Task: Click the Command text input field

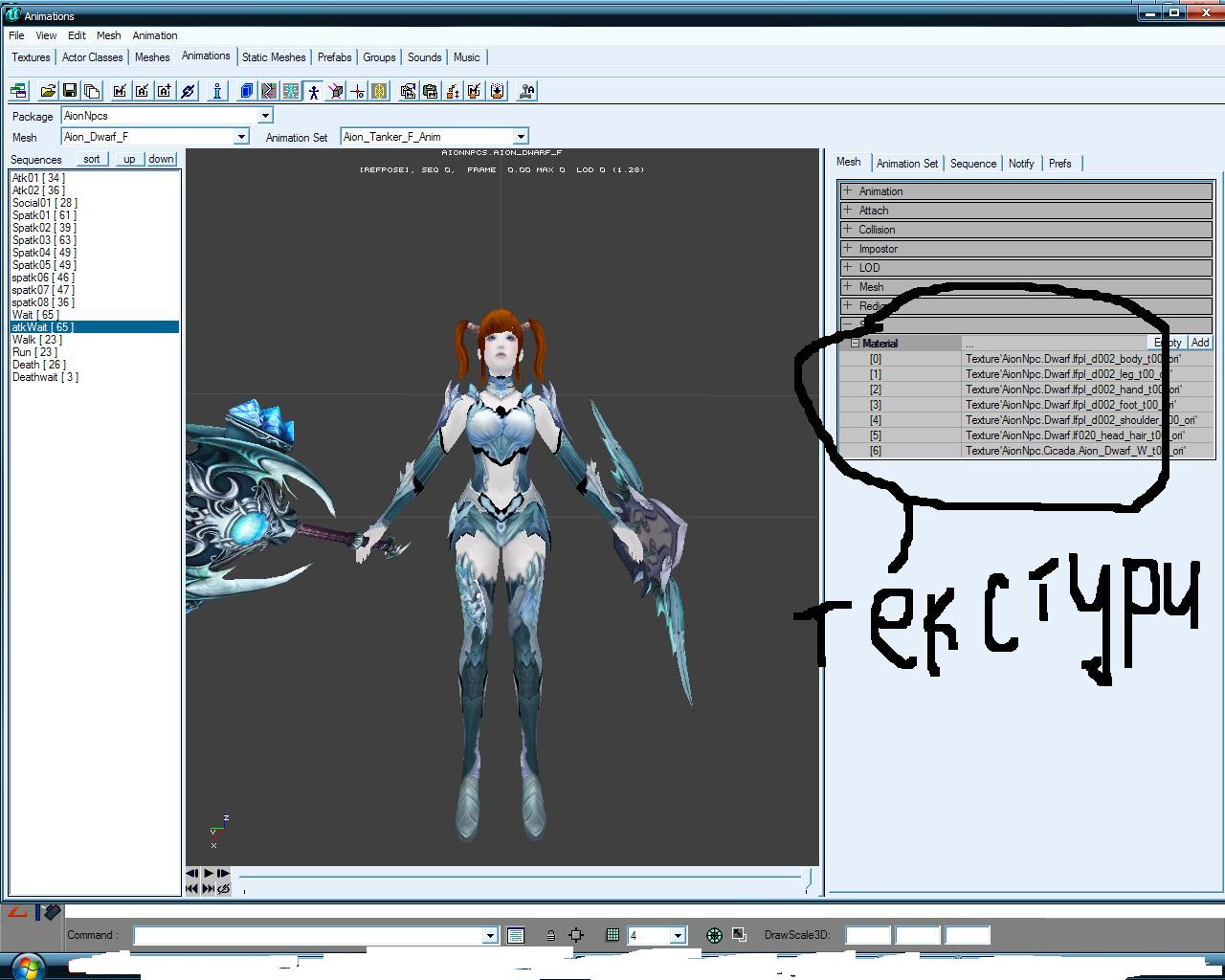Action: click(x=308, y=935)
